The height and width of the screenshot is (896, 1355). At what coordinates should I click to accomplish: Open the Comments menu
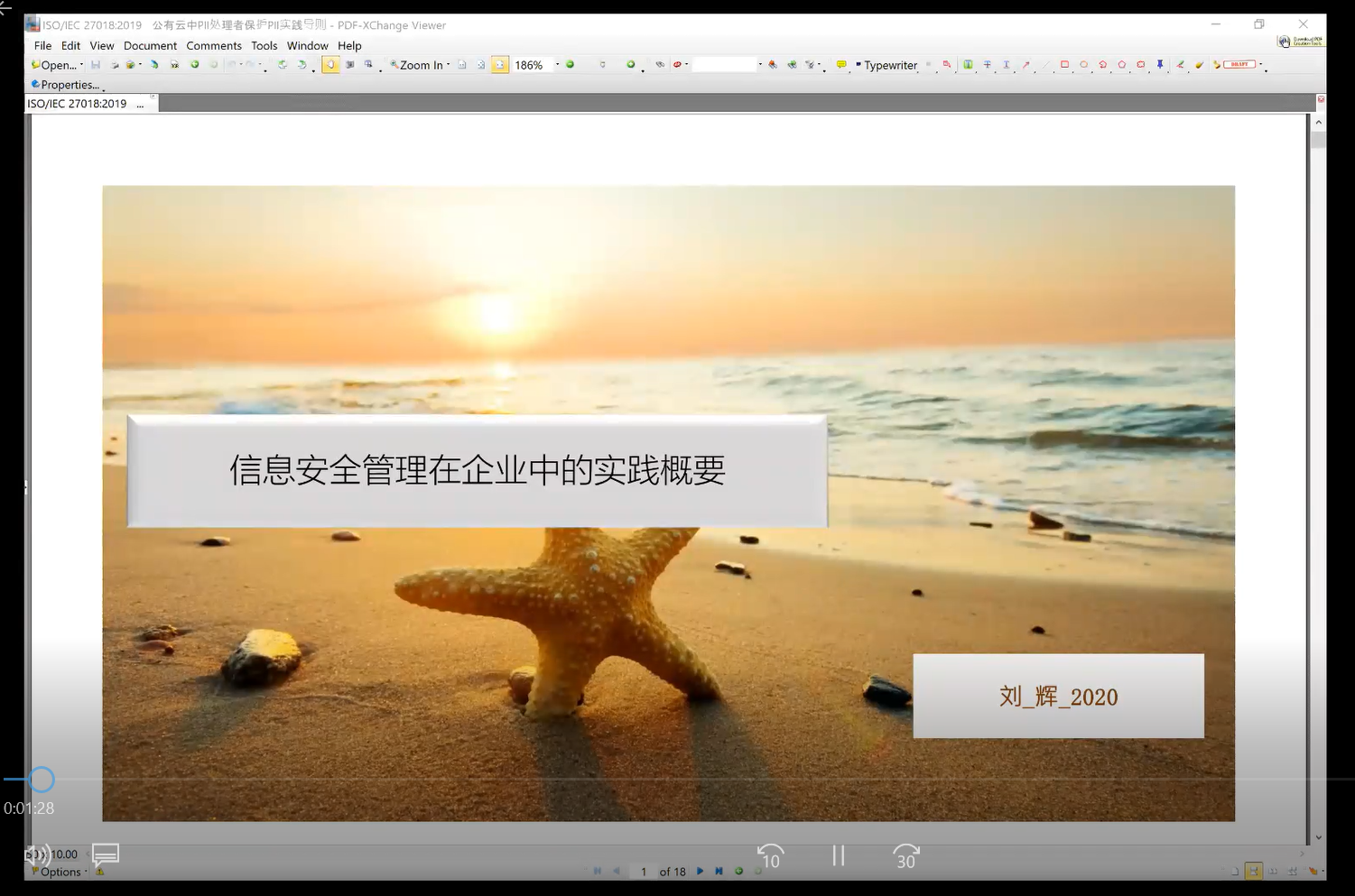pyautogui.click(x=214, y=46)
